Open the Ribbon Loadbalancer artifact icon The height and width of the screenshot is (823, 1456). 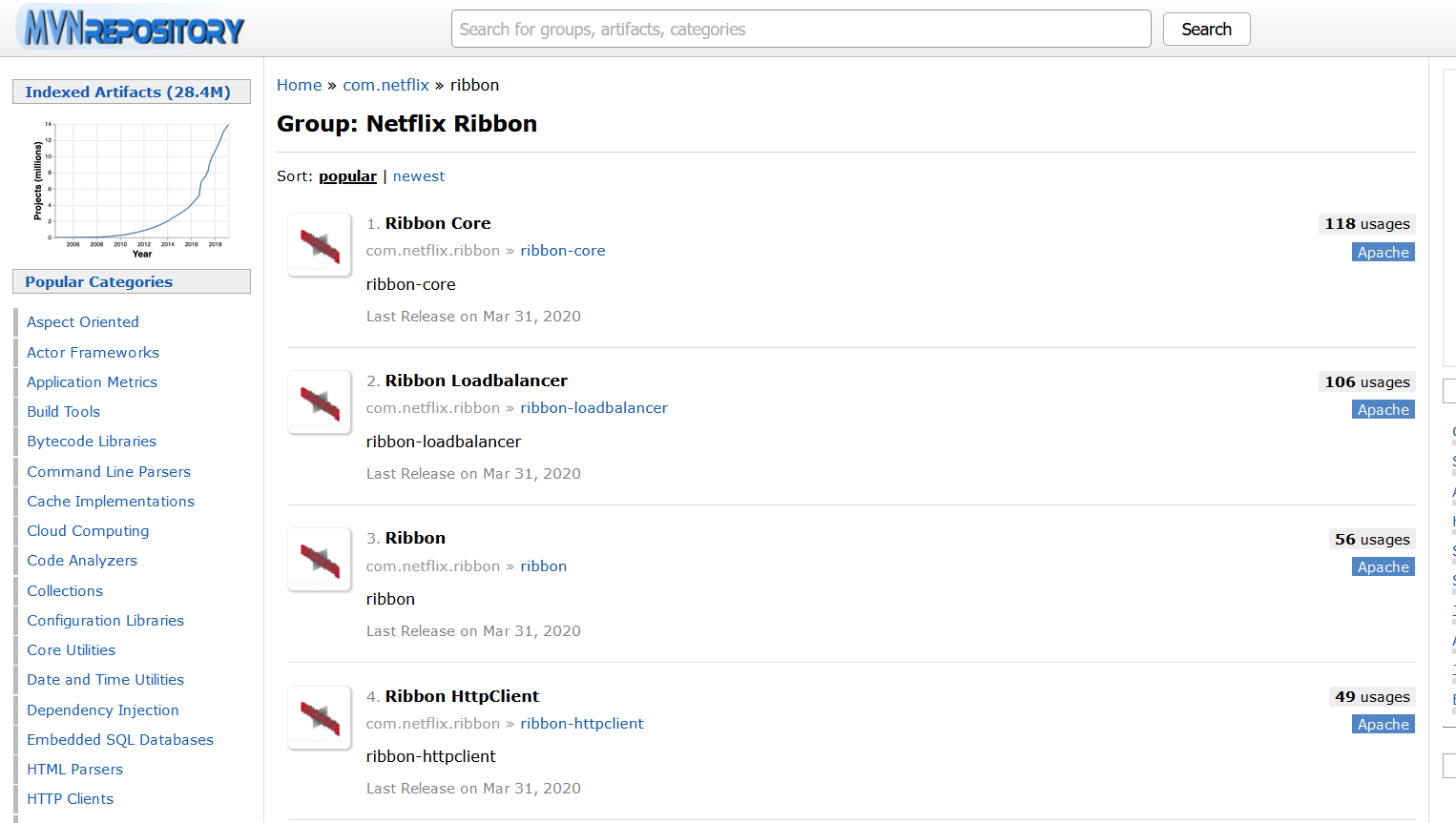pyautogui.click(x=320, y=402)
